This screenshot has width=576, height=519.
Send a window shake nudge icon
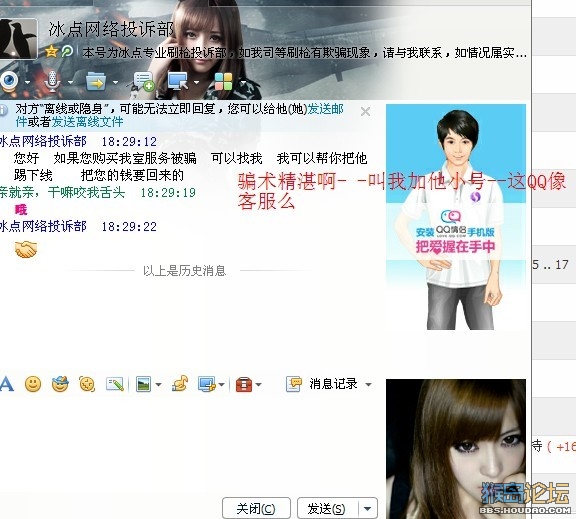click(87, 384)
